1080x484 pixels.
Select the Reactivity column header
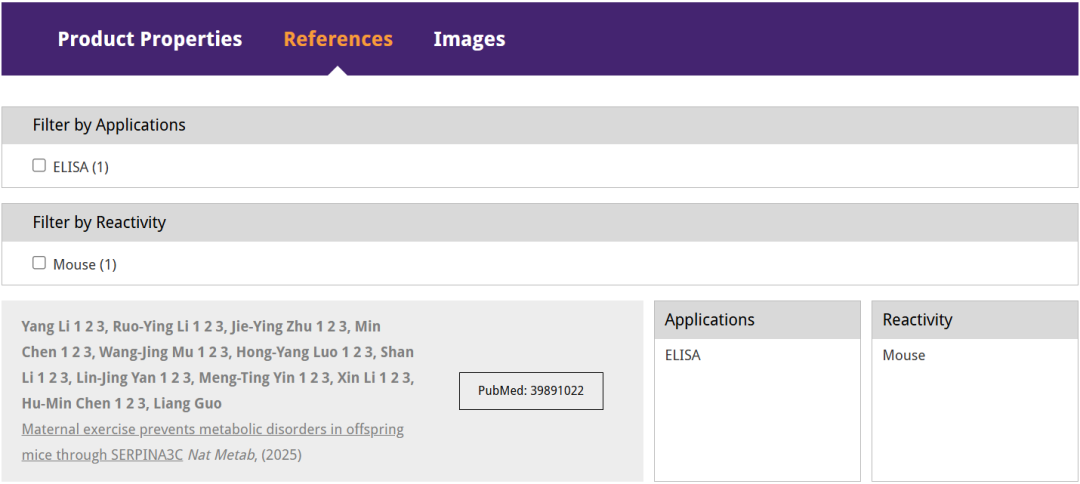975,319
